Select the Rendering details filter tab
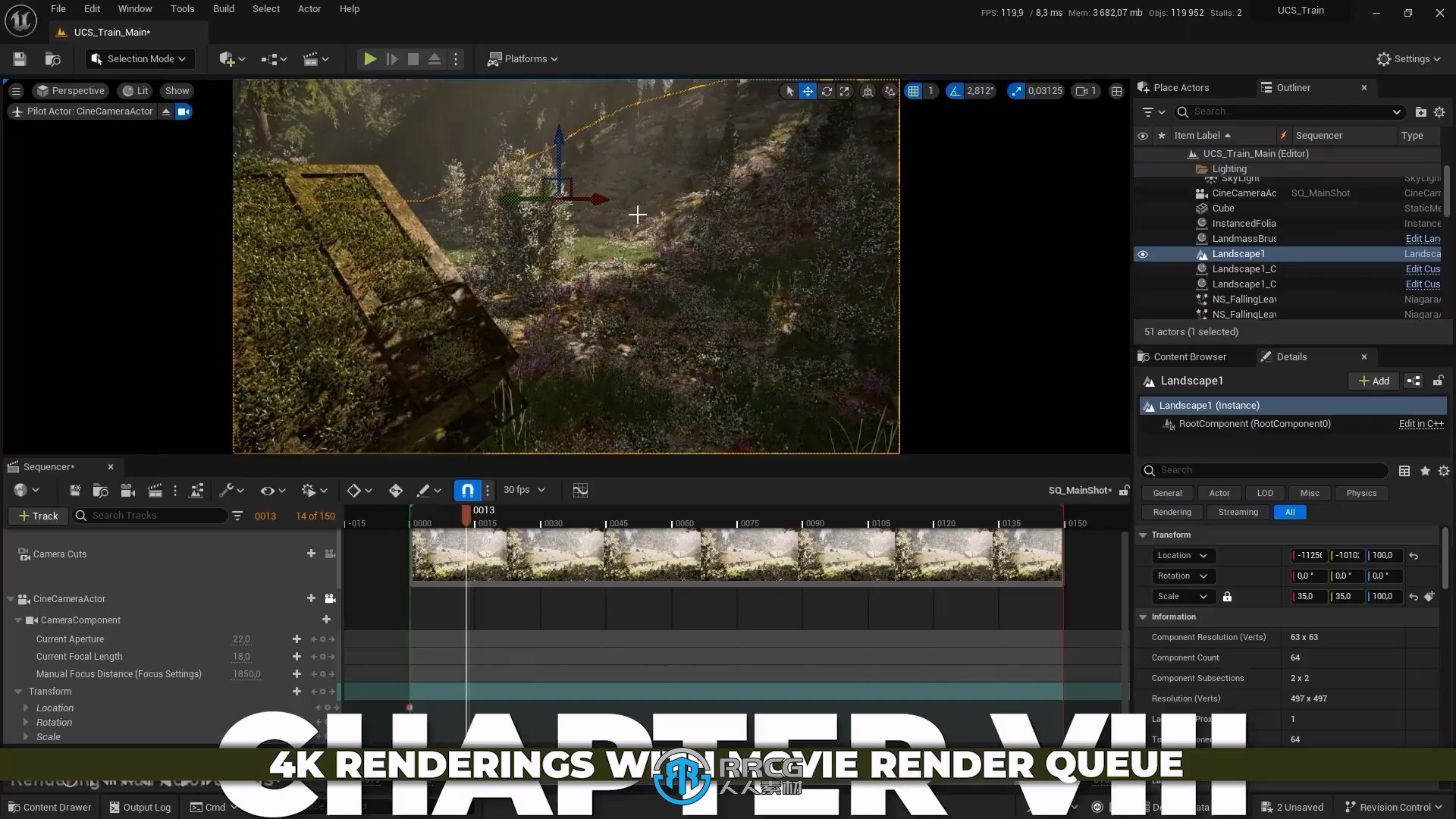Image resolution: width=1456 pixels, height=819 pixels. [x=1172, y=513]
